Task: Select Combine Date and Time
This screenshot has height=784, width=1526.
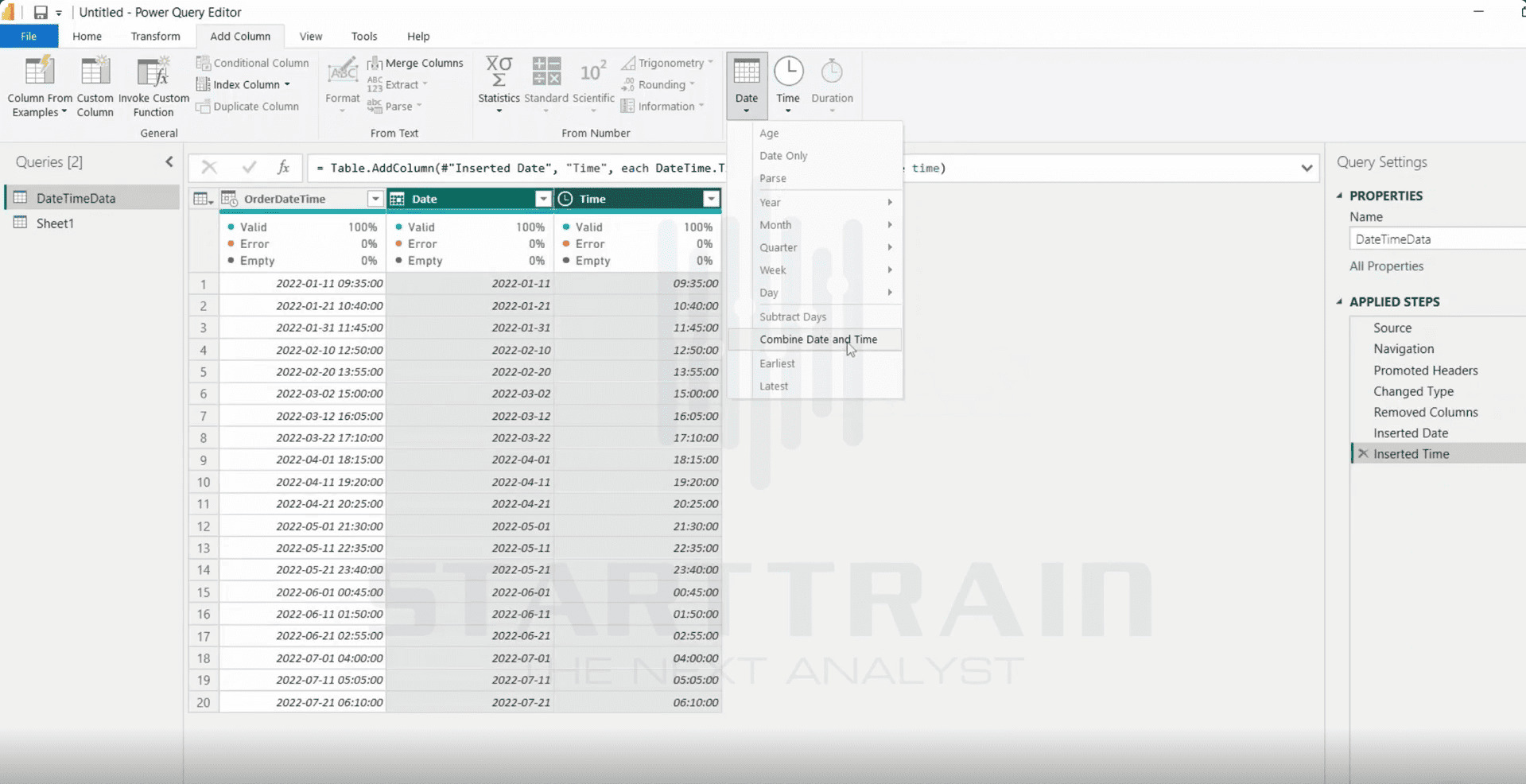Action: tap(815, 339)
